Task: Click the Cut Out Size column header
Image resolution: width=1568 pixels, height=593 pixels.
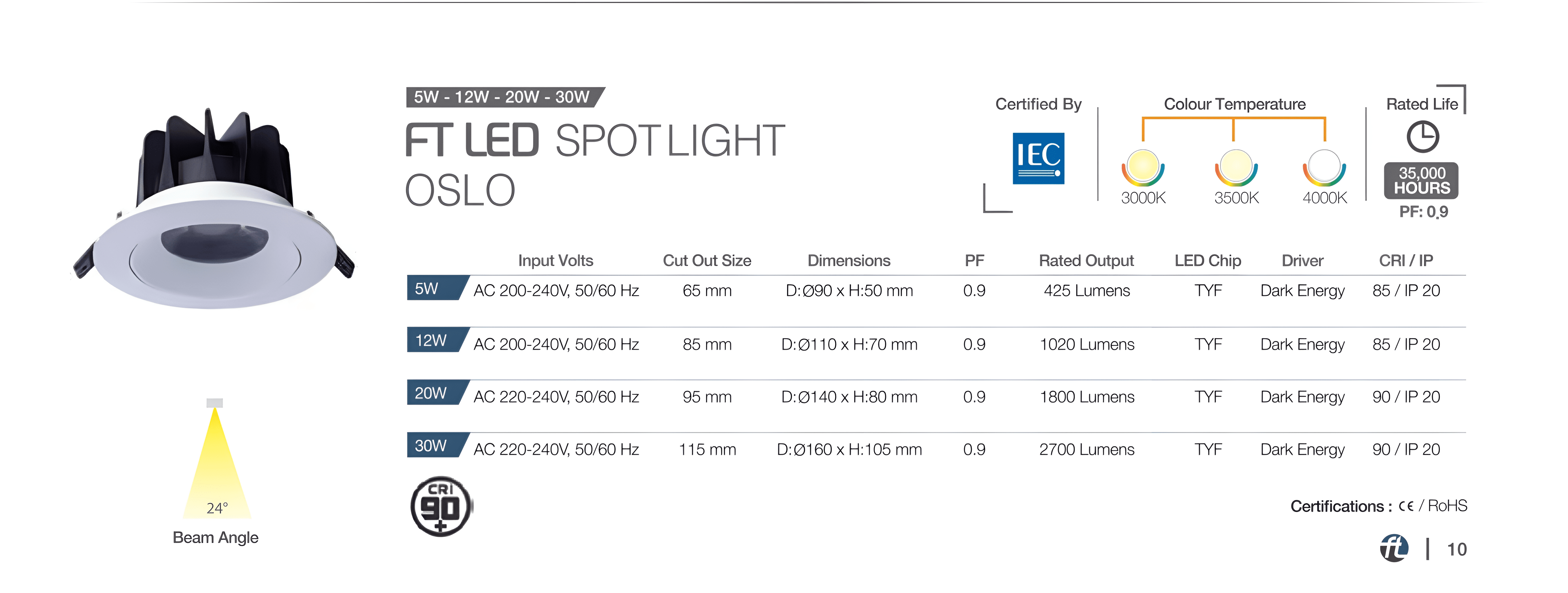Action: click(707, 260)
